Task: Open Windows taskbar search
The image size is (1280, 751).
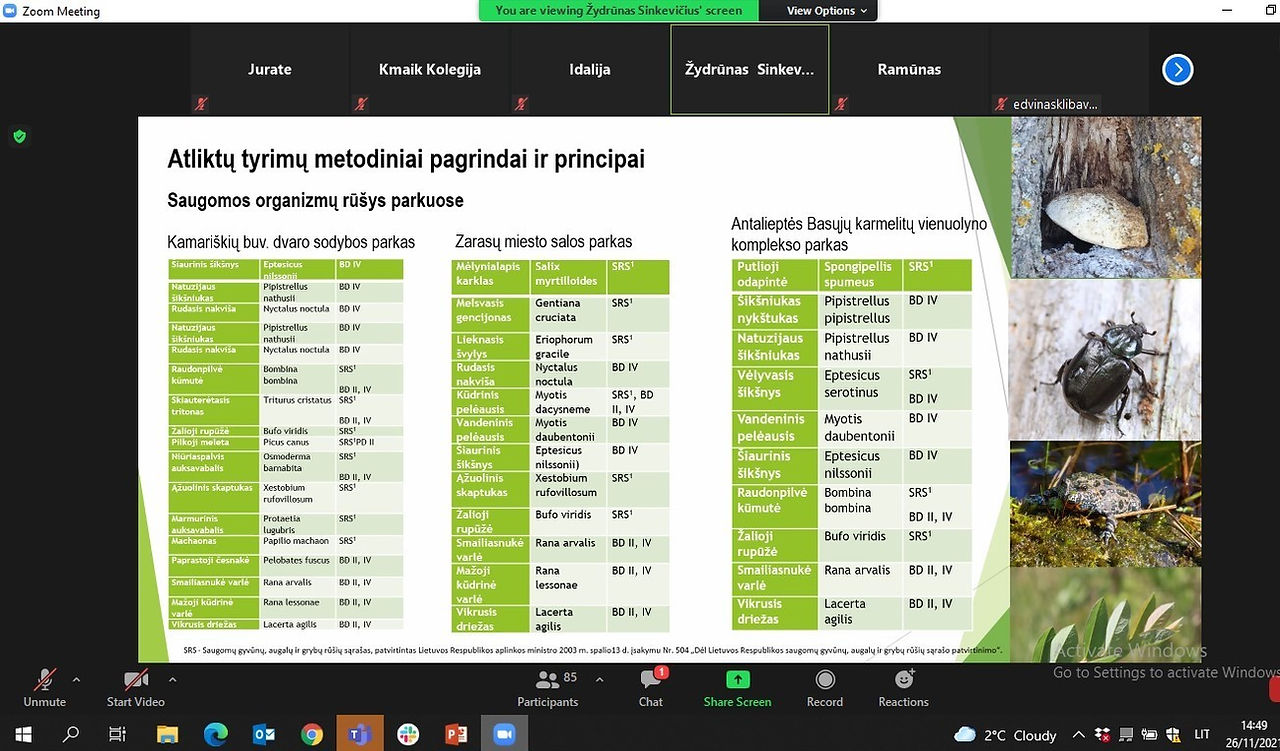Action: click(x=71, y=735)
